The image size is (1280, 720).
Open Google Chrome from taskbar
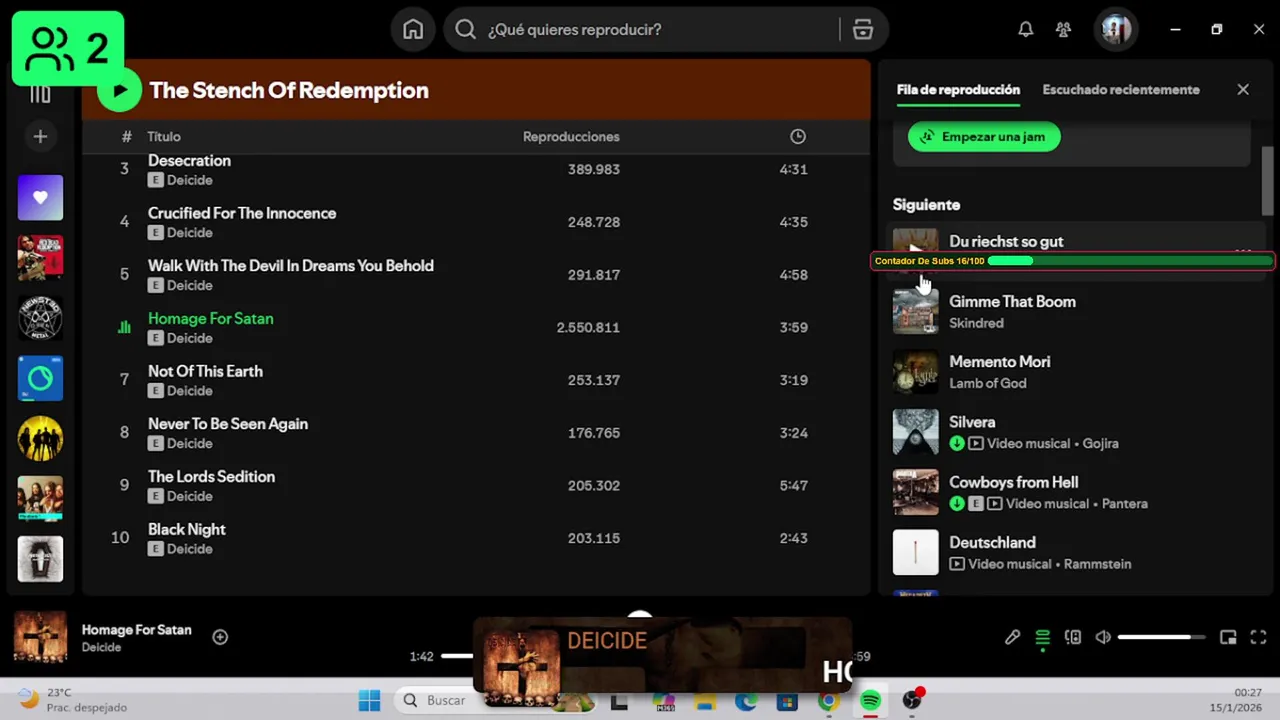coord(828,701)
